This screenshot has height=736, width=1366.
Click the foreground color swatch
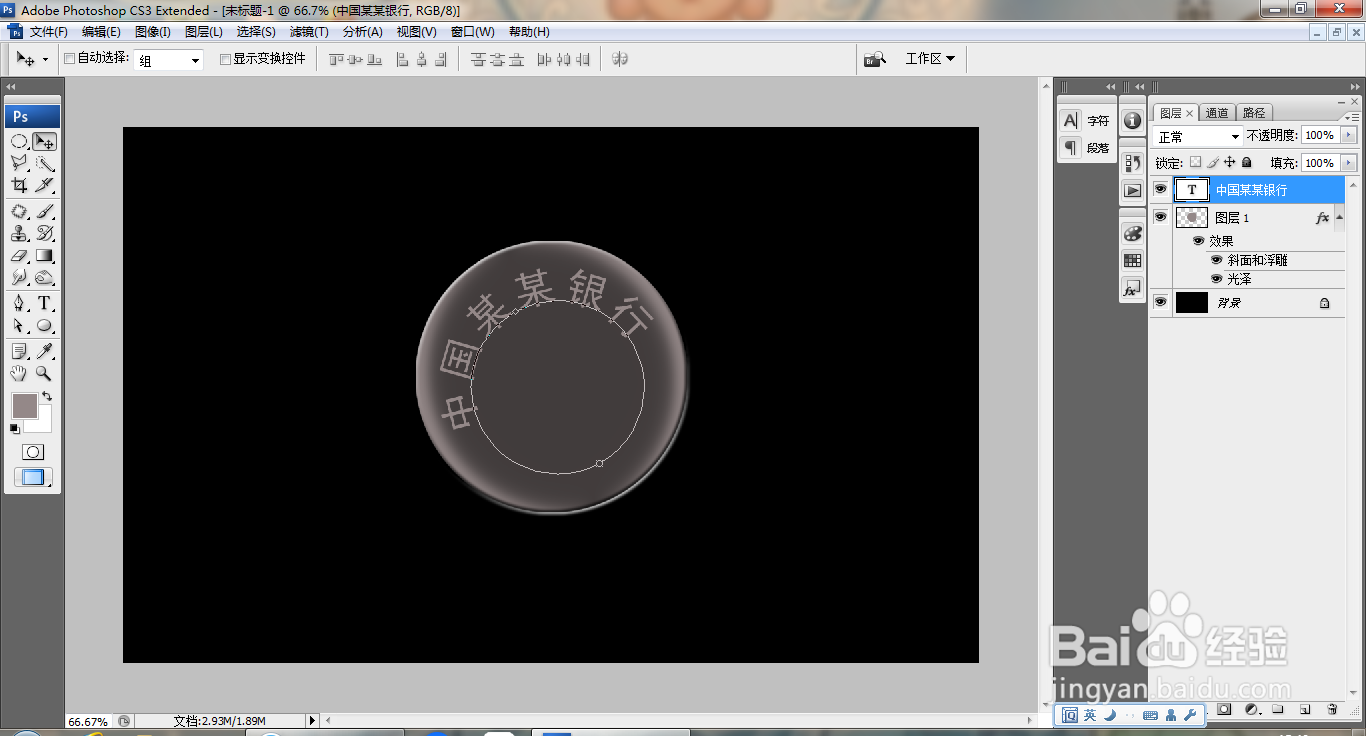click(23, 404)
